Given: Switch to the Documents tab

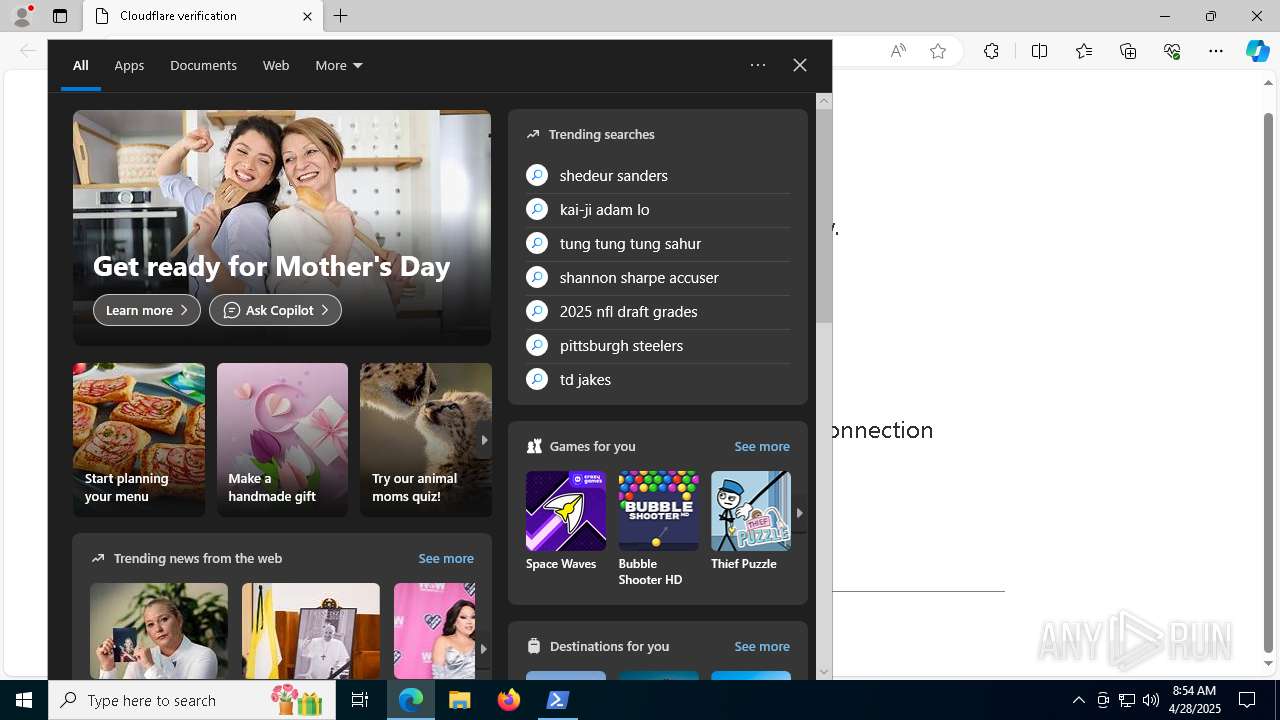Looking at the screenshot, I should click(203, 65).
